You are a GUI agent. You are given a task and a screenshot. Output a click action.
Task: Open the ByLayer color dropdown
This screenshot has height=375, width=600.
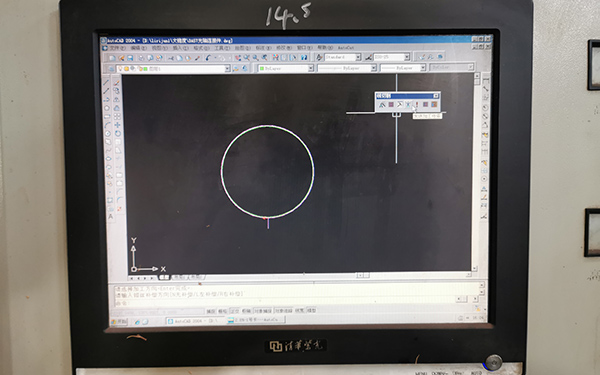click(x=311, y=68)
